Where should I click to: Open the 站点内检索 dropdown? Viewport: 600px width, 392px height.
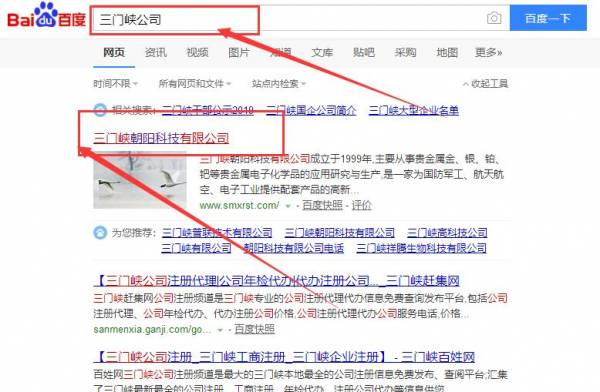(279, 83)
